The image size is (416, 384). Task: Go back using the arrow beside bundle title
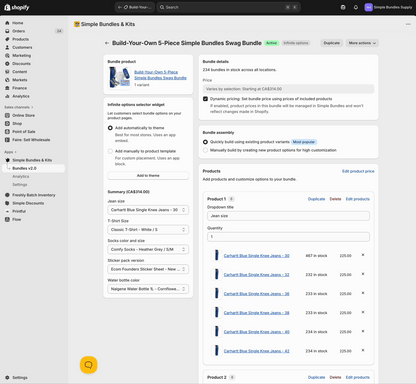pyautogui.click(x=107, y=43)
